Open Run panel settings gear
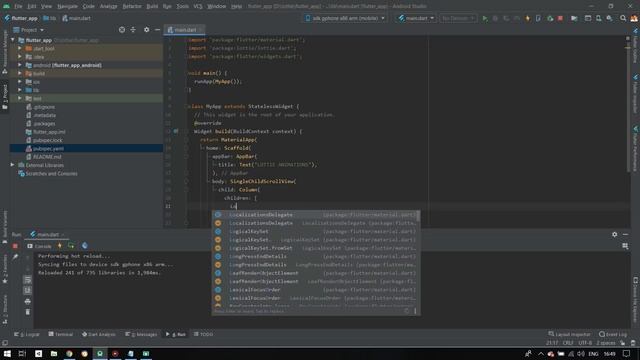The width and height of the screenshot is (640, 360). click(615, 234)
